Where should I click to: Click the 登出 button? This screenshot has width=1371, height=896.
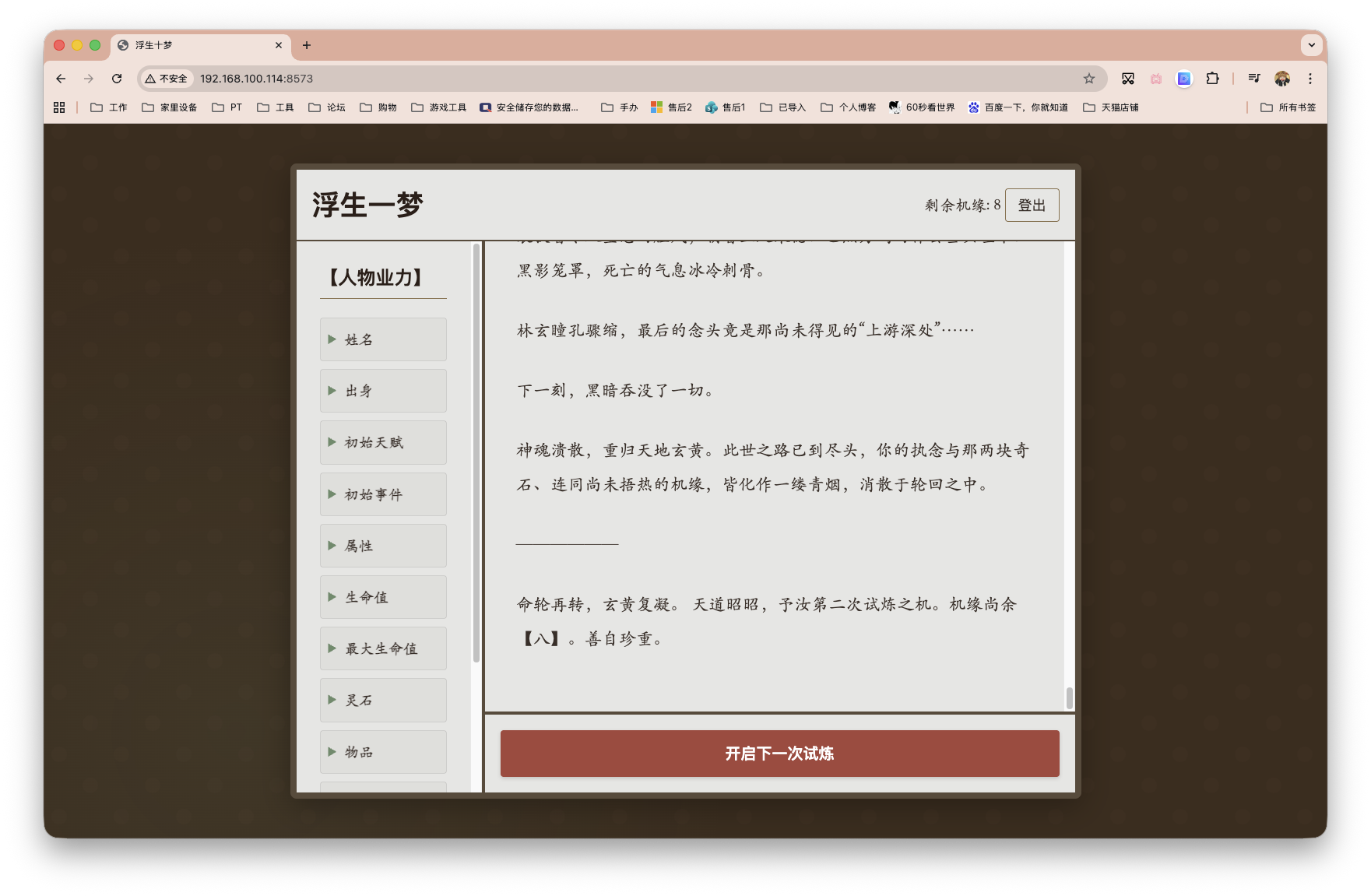tap(1032, 205)
